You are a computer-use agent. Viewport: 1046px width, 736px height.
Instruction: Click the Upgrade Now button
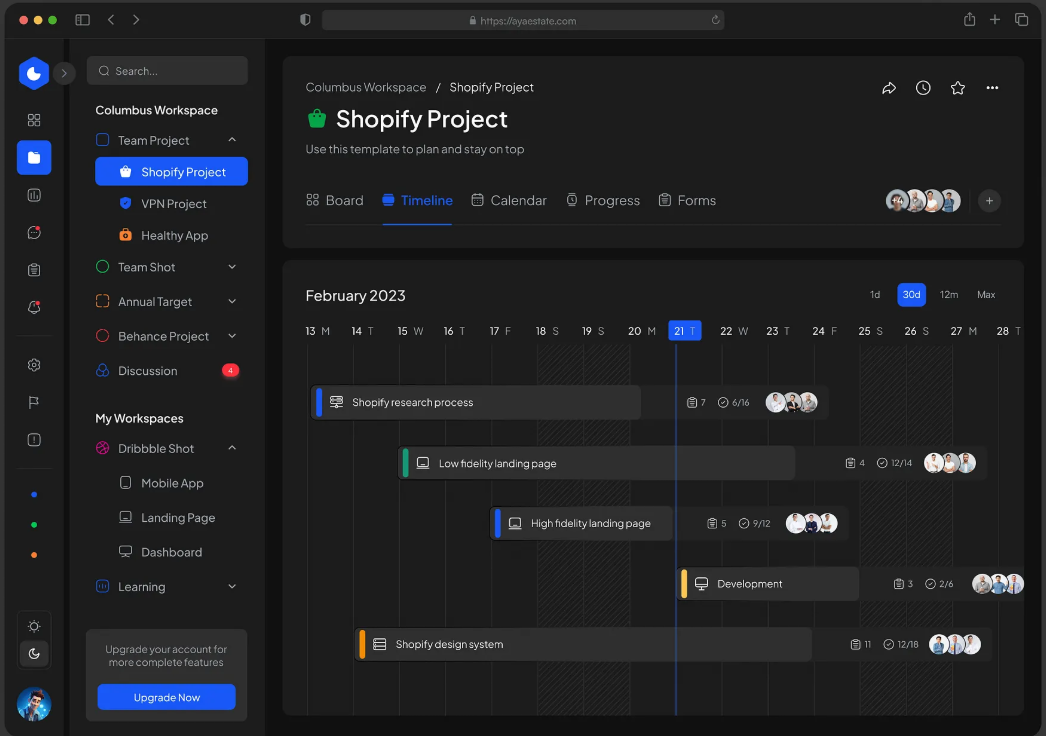pyautogui.click(x=167, y=697)
